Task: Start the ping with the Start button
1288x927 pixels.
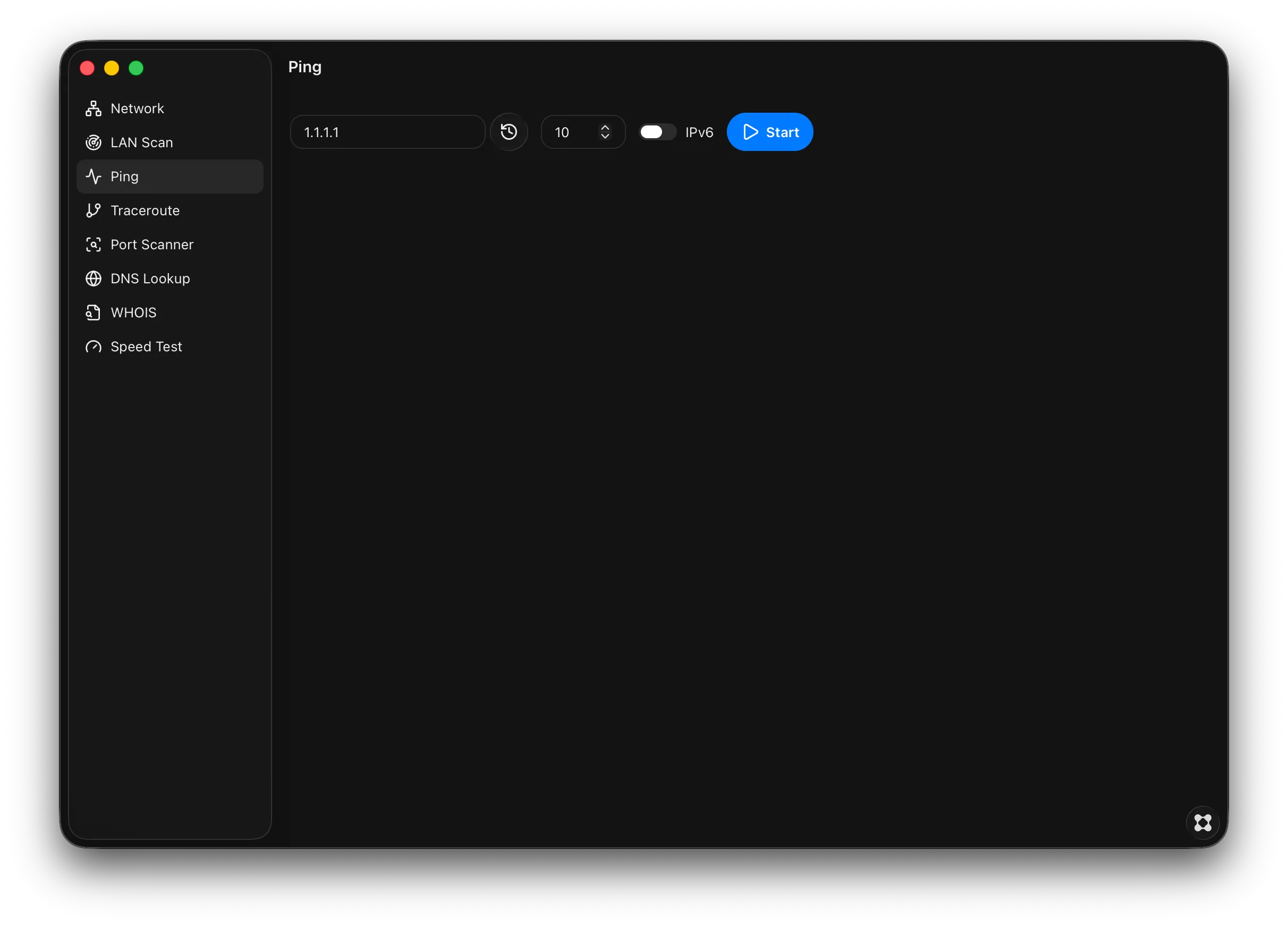Action: (x=769, y=132)
